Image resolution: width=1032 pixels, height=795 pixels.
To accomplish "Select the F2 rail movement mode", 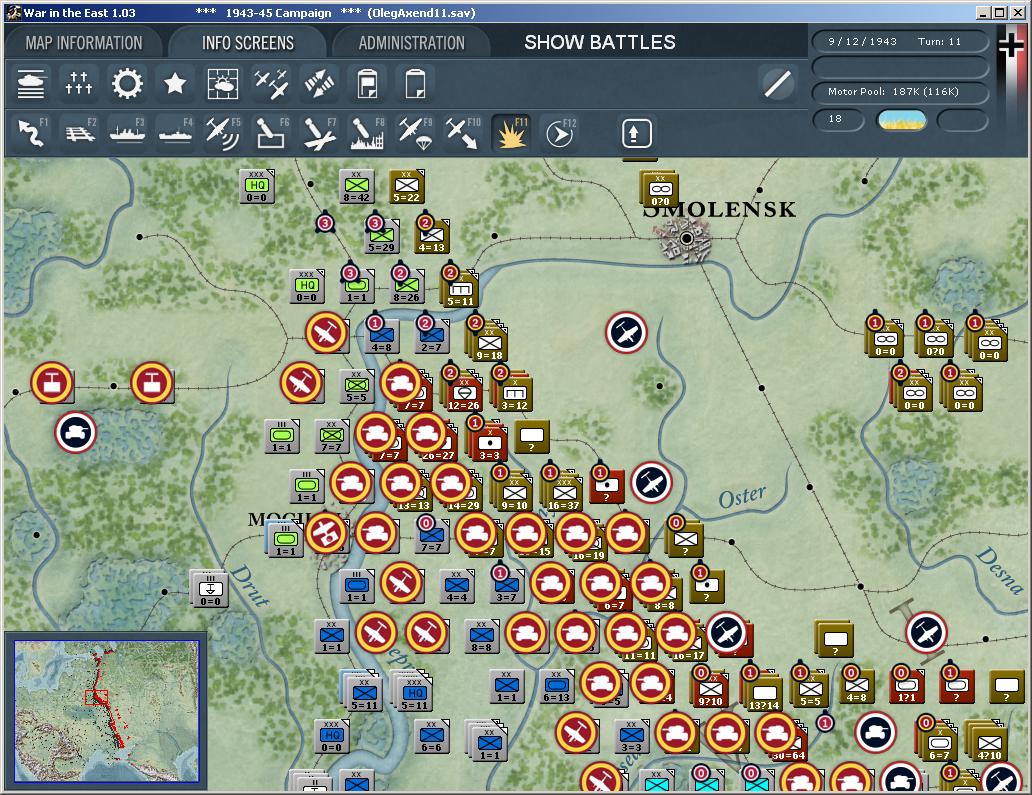I will point(80,132).
